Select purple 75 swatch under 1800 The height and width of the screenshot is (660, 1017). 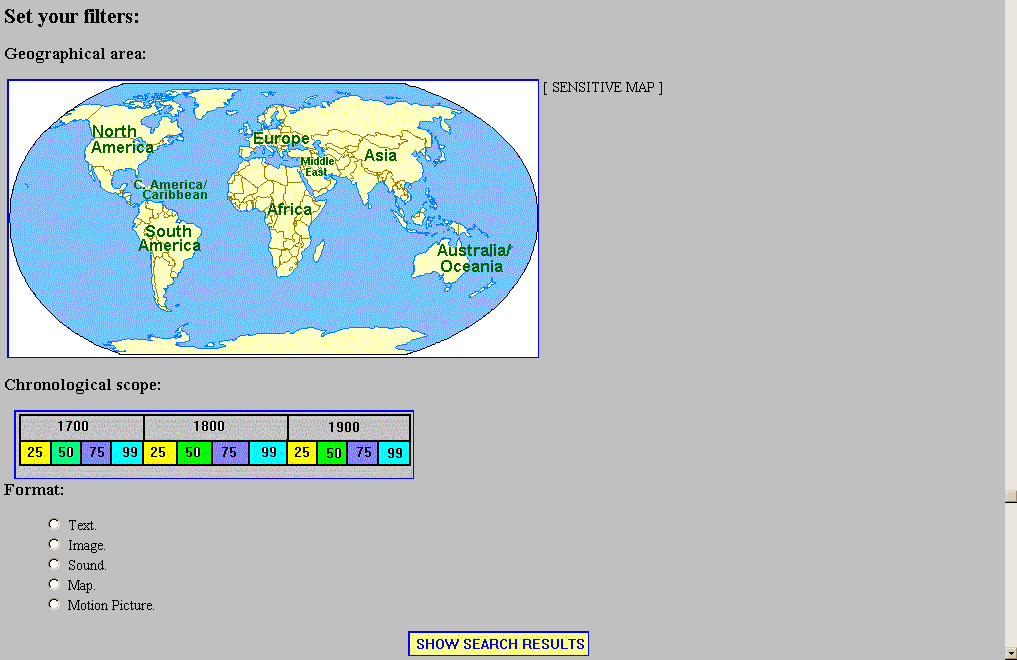(229, 453)
